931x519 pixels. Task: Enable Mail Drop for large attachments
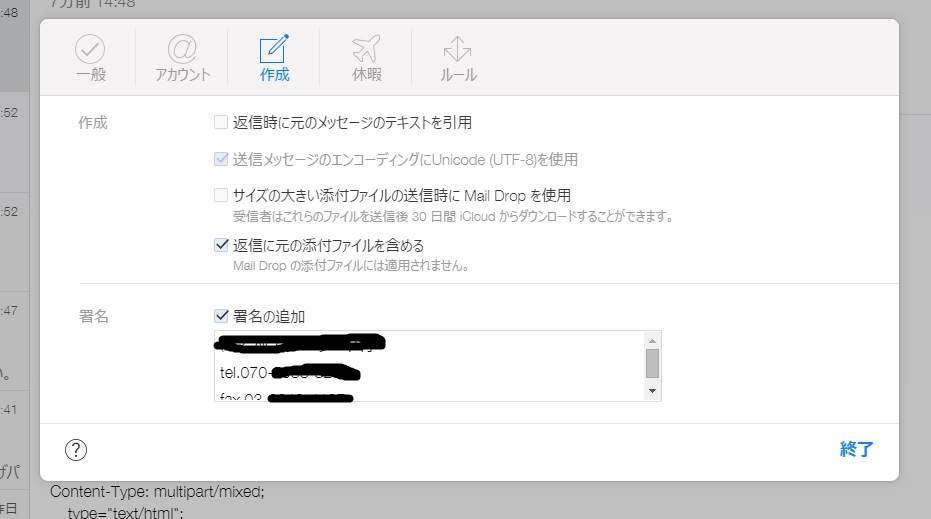click(221, 195)
